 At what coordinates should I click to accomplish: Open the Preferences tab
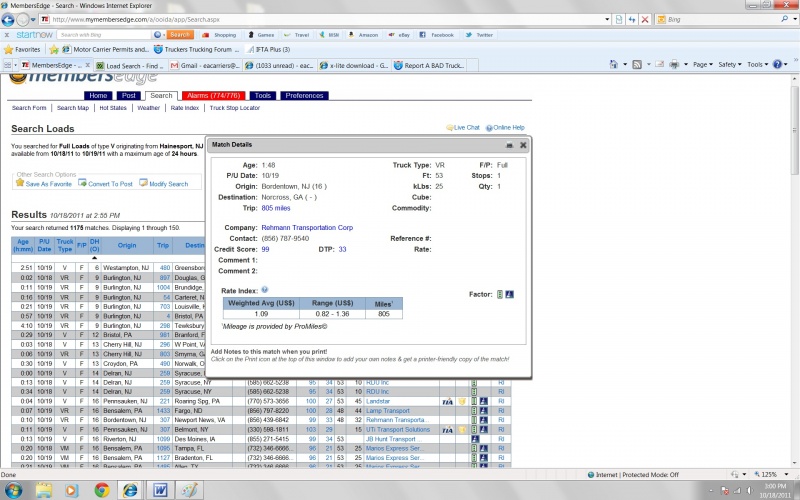[304, 95]
